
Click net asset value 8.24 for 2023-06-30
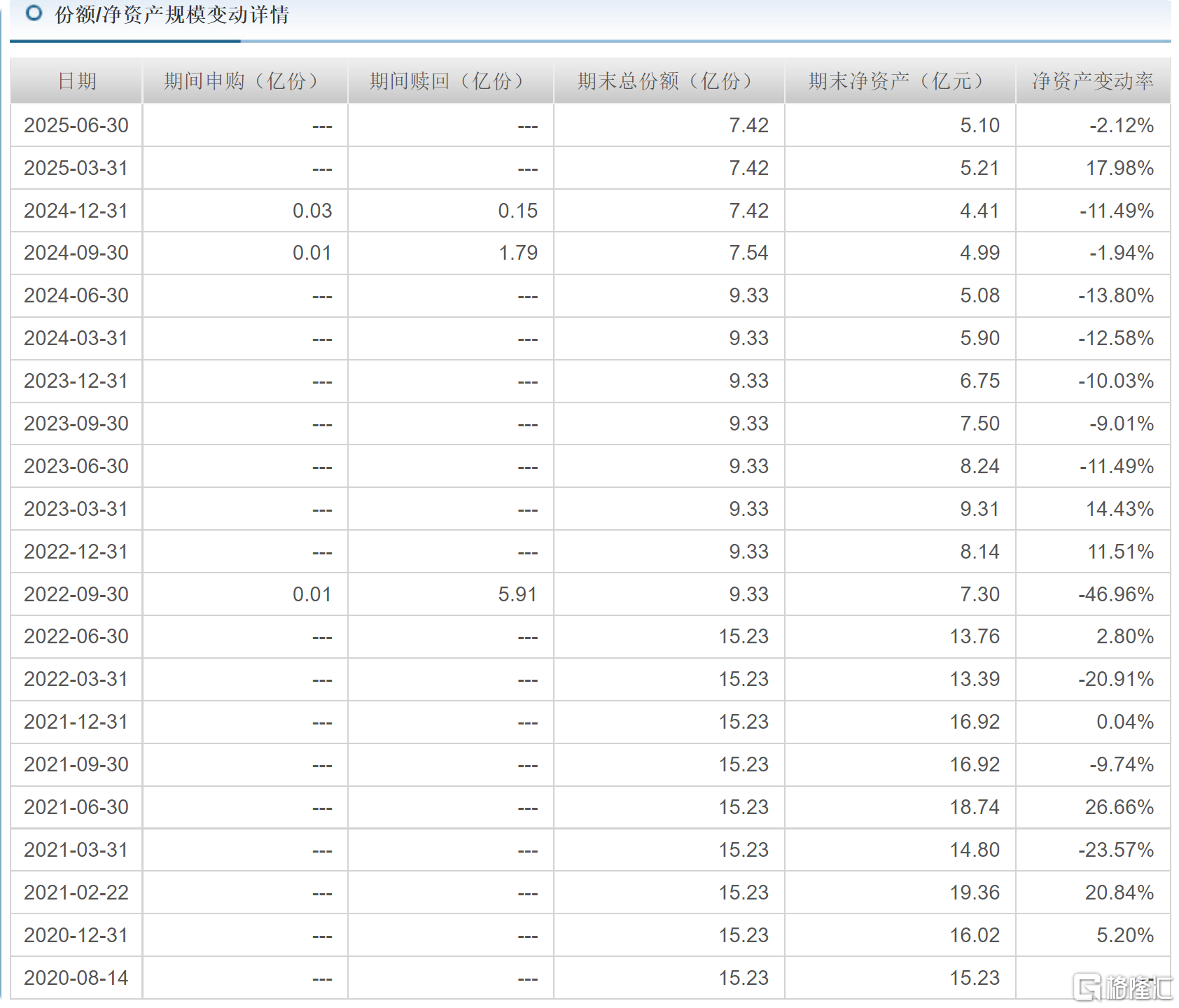[x=979, y=466]
